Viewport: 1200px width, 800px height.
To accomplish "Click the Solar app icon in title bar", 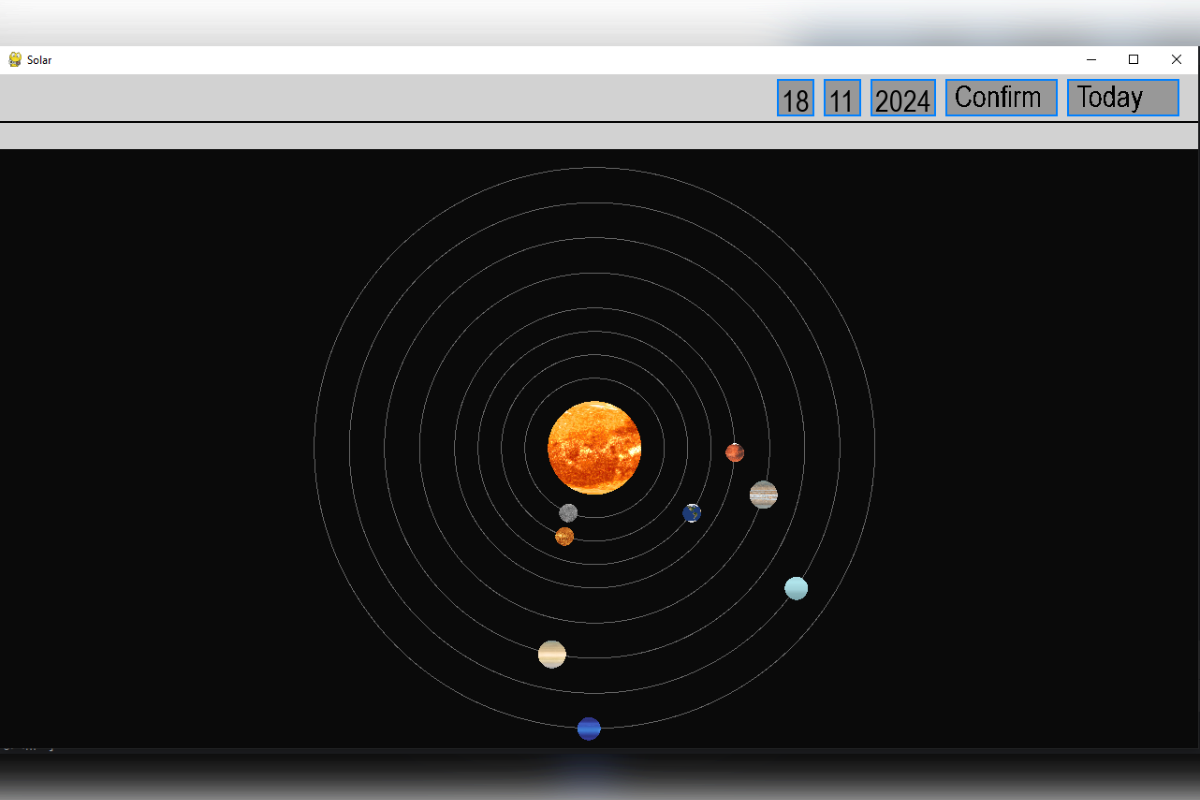I will [x=15, y=60].
